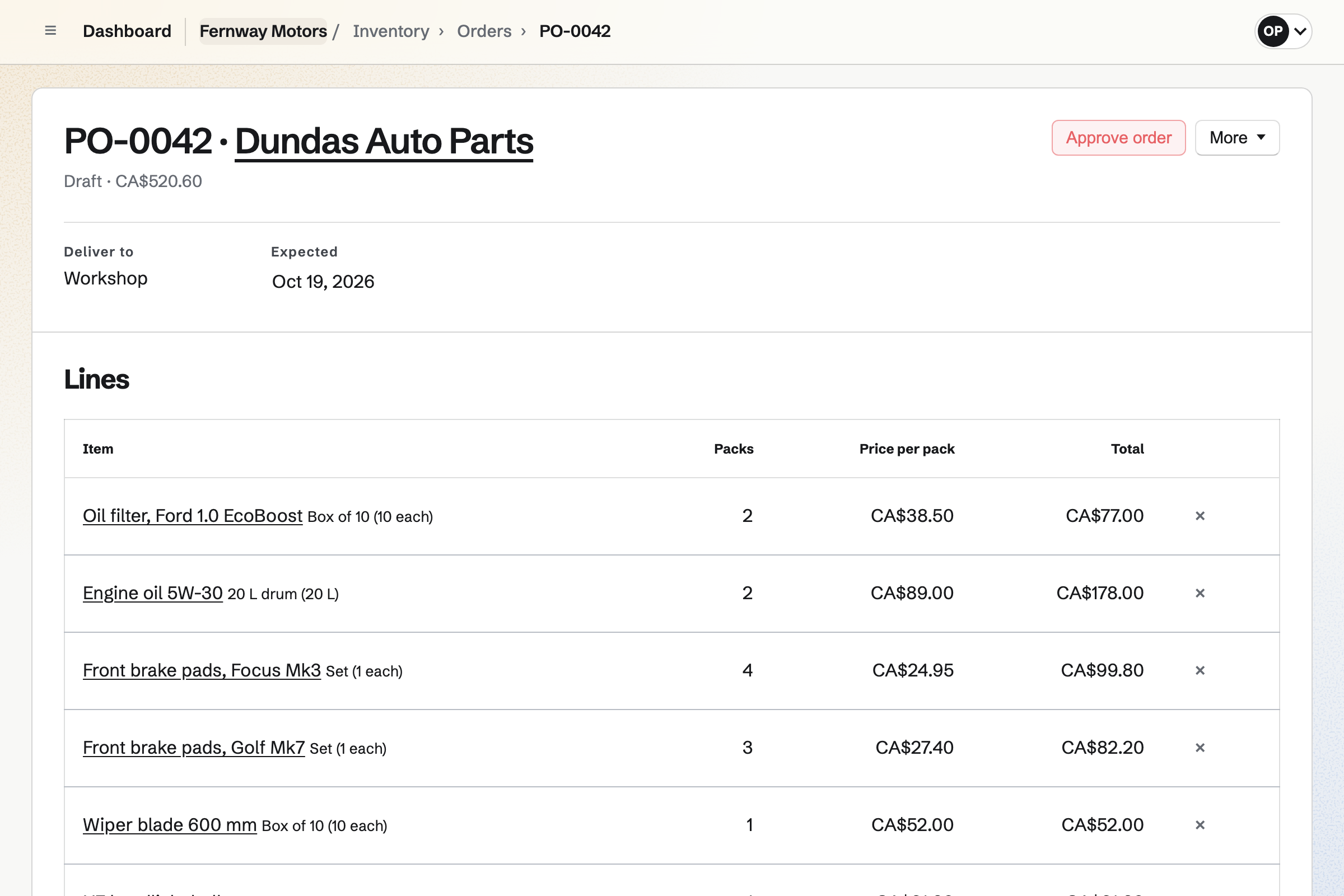This screenshot has width=1344, height=896.
Task: Open the OP user avatar menu
Action: pos(1283,31)
